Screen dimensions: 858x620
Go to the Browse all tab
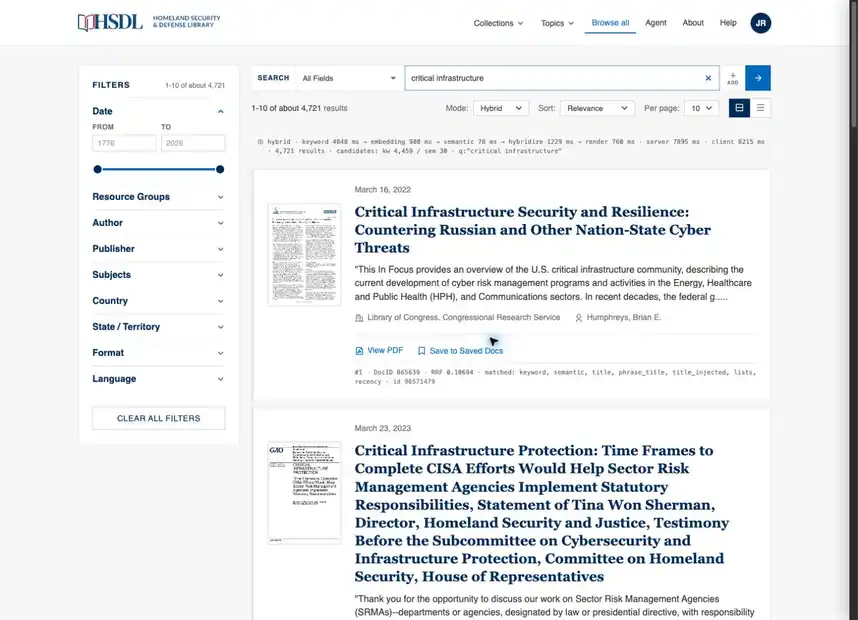pos(610,23)
